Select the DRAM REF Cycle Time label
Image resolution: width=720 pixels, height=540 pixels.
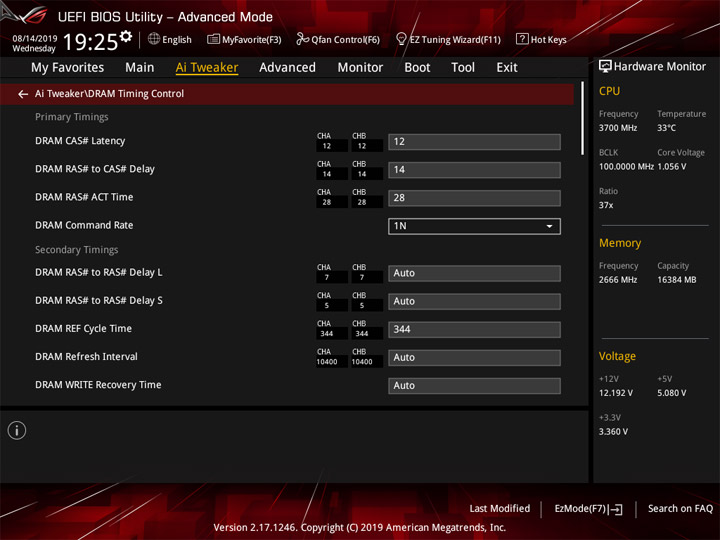[84, 328]
